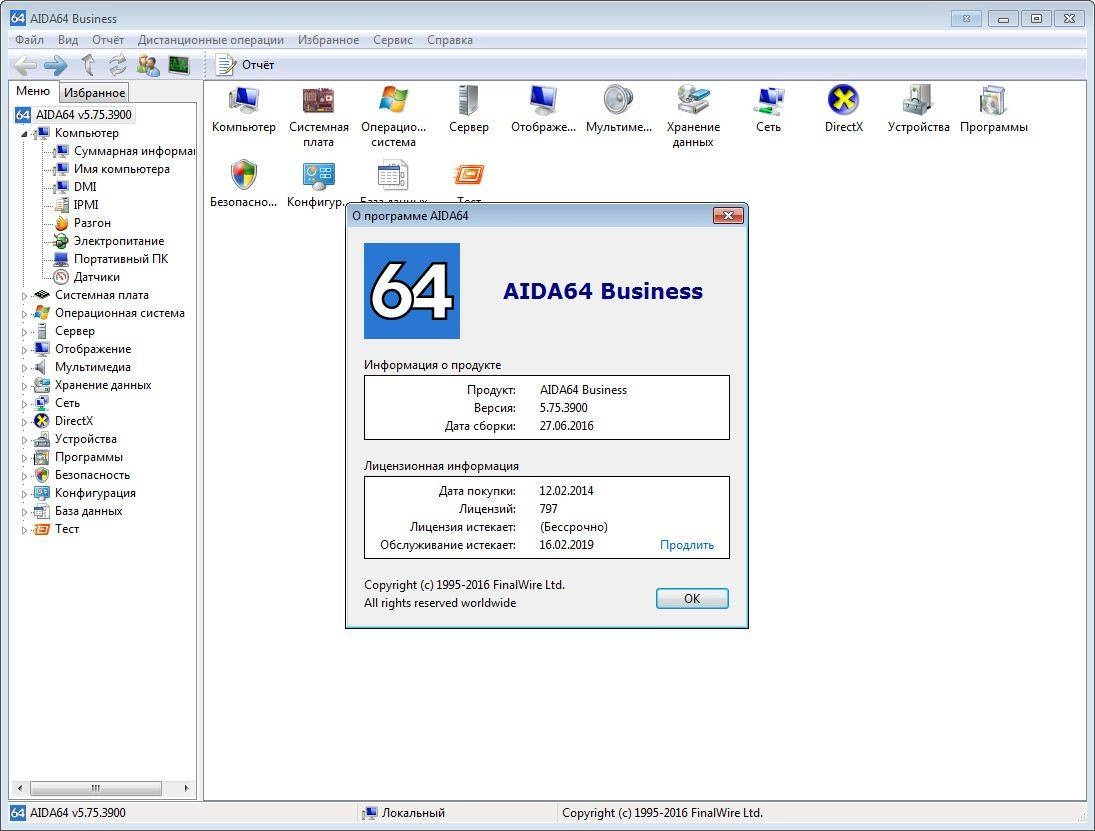Open the Системная плата icon
The image size is (1095, 831).
pos(318,116)
